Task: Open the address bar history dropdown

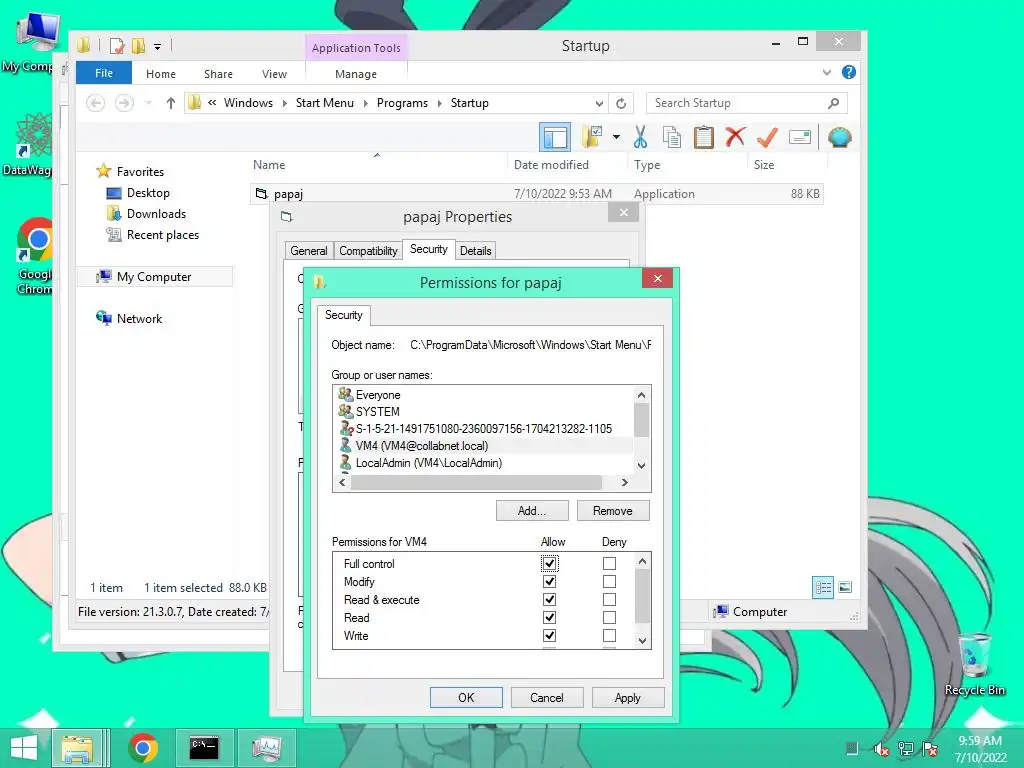Action: pos(599,103)
